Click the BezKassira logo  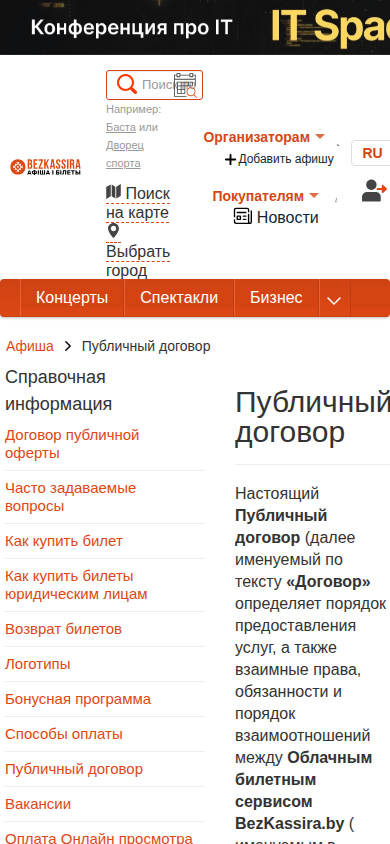pos(46,167)
